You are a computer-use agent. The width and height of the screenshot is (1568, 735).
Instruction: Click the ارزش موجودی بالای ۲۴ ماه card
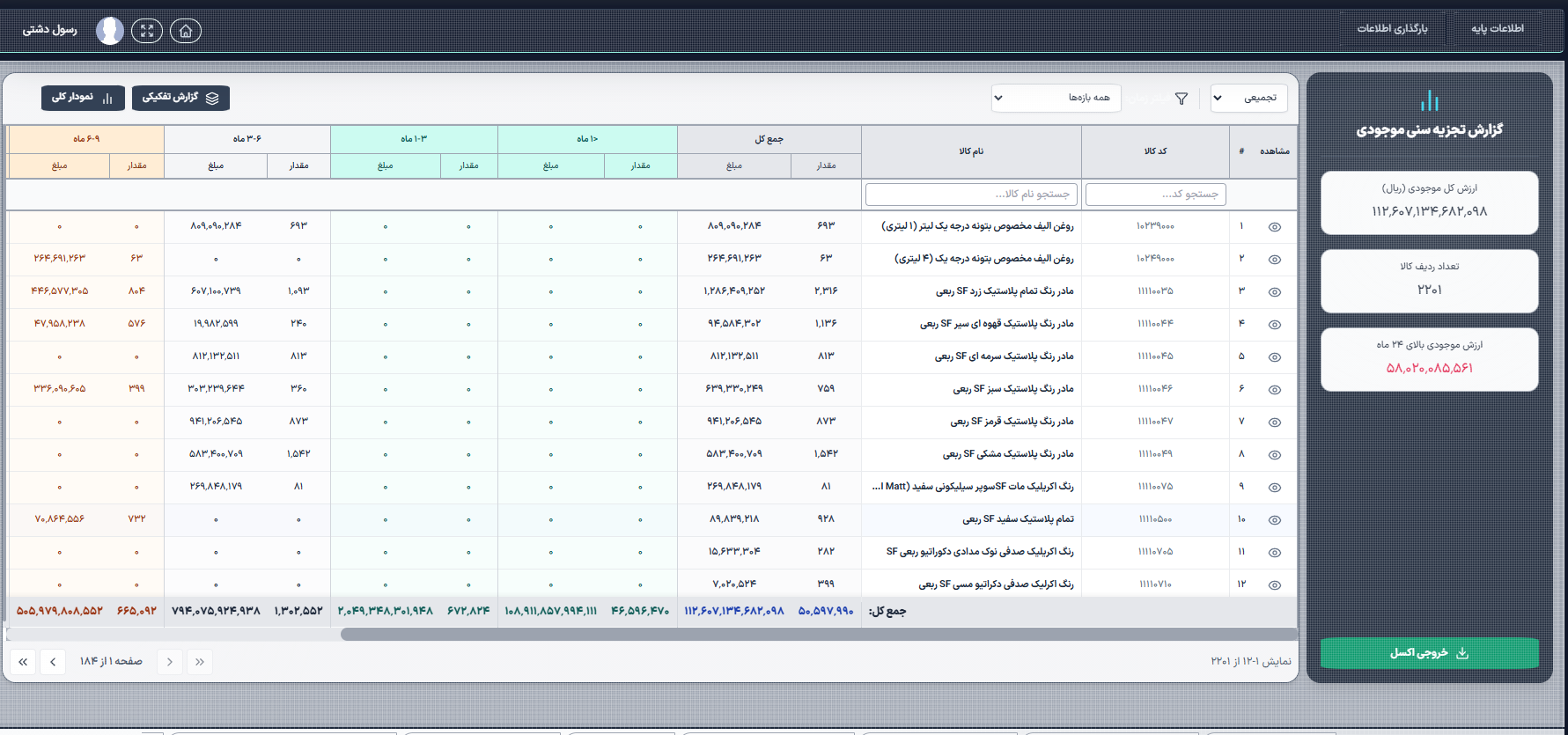click(1429, 359)
